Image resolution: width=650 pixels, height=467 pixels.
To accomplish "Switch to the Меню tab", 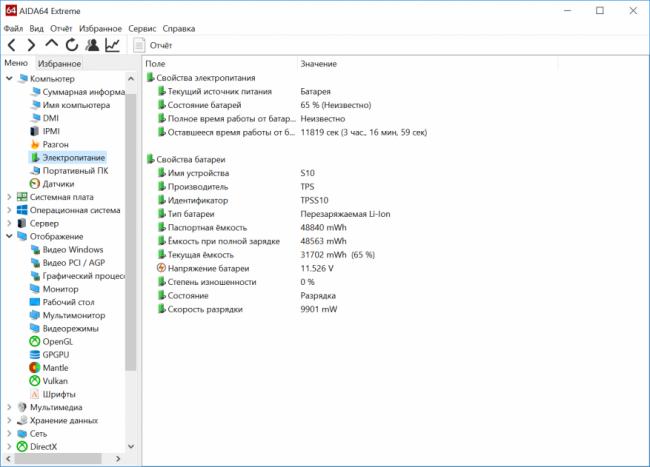I will (x=16, y=63).
